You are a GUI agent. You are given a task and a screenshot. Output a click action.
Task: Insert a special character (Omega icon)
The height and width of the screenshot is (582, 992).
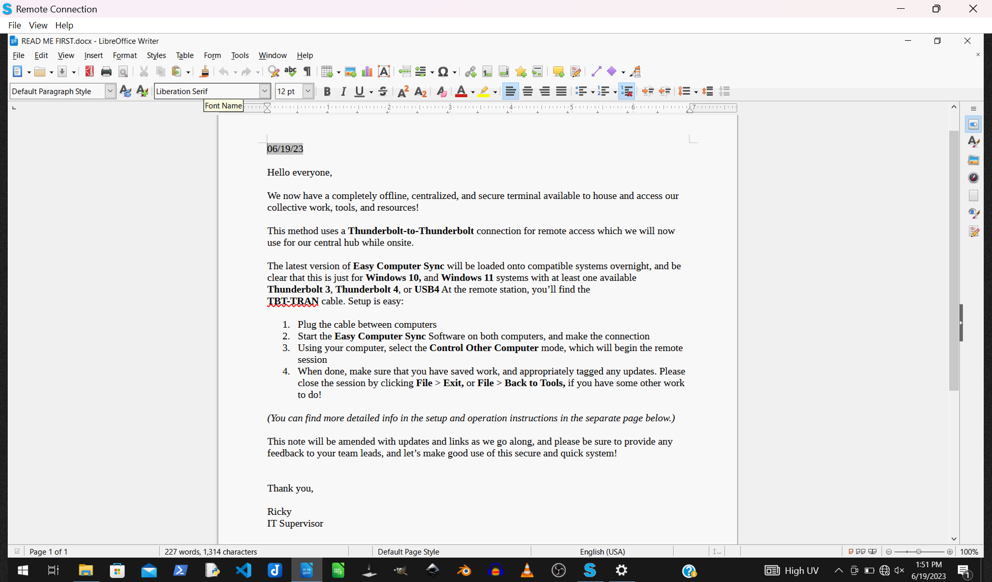pyautogui.click(x=443, y=72)
